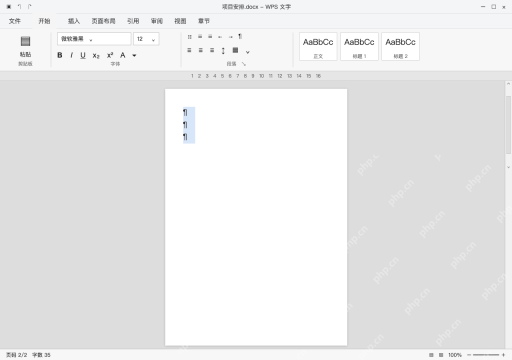Click the number 10 on the horizontal ruler

[262, 76]
